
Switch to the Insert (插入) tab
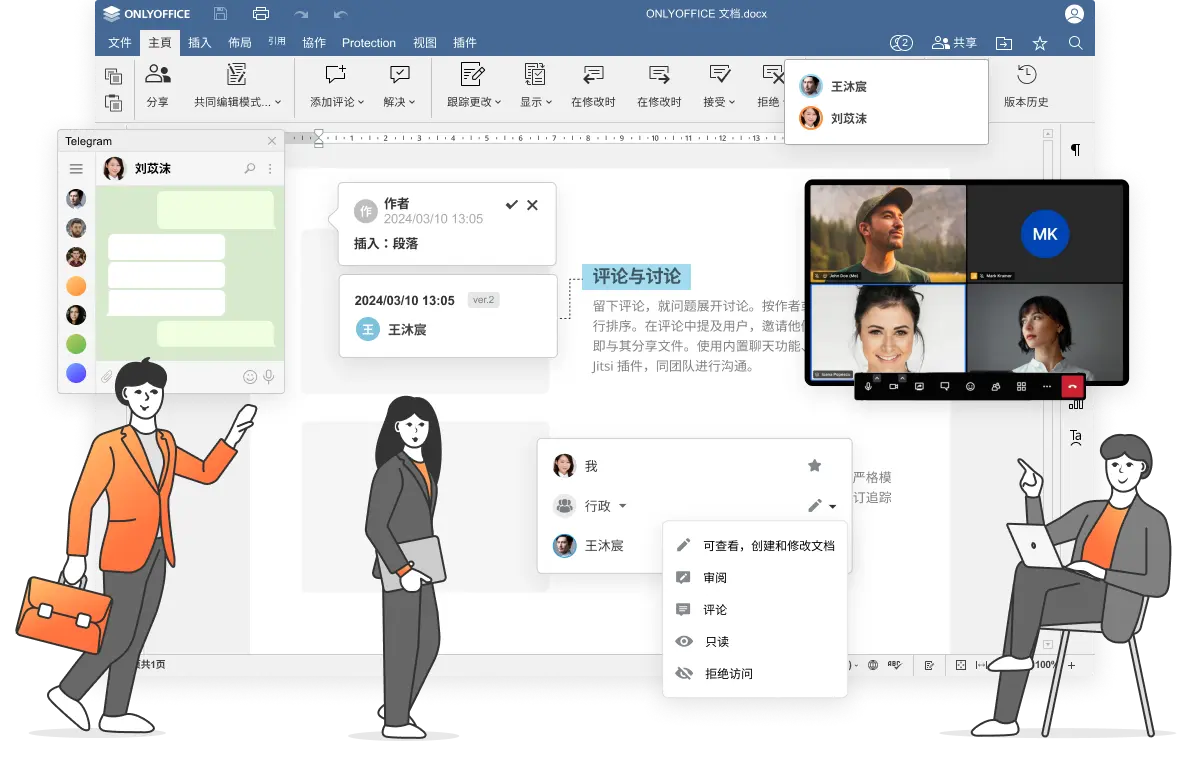200,43
